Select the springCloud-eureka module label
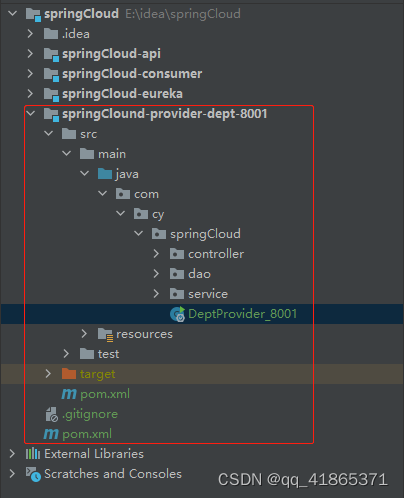404x498 pixels. [122, 94]
